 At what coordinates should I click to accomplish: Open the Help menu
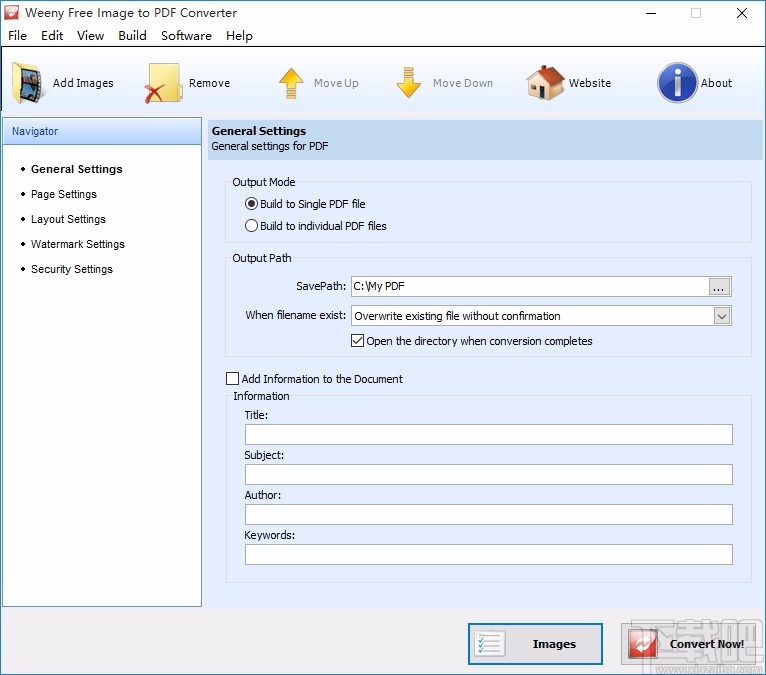click(x=239, y=36)
